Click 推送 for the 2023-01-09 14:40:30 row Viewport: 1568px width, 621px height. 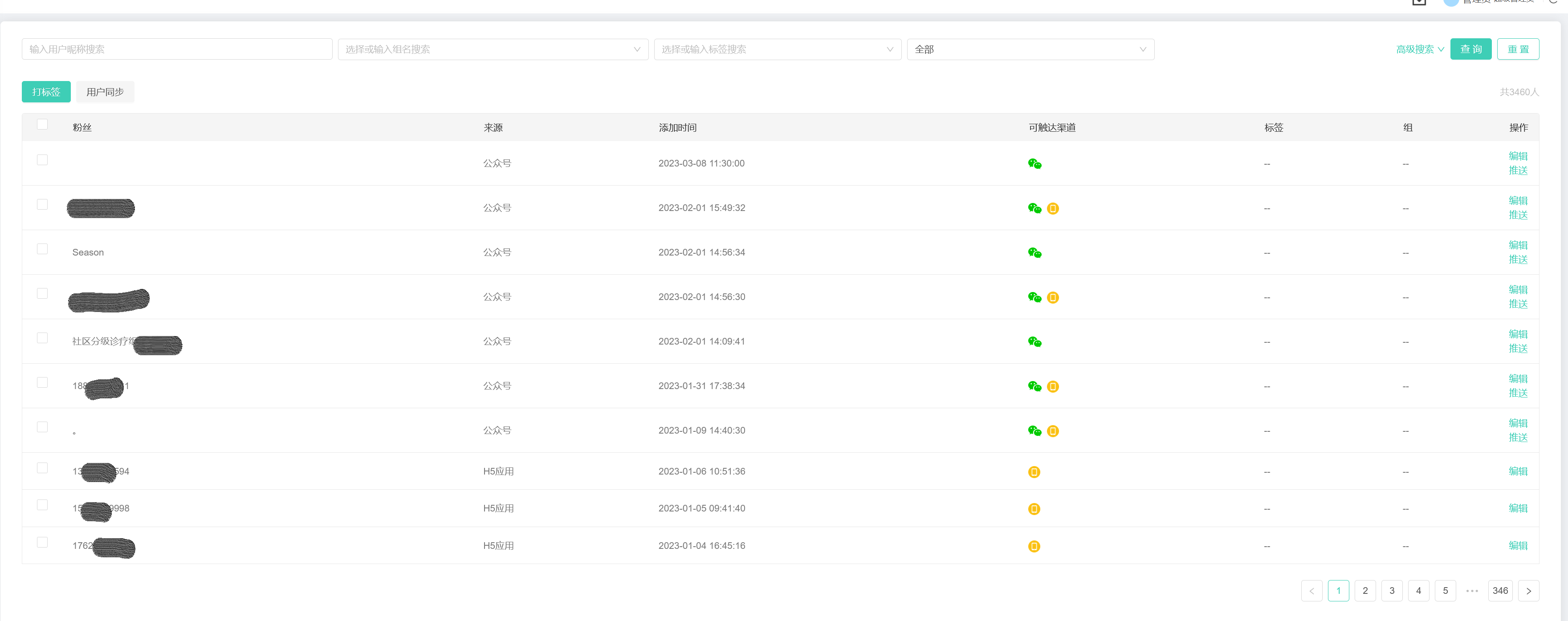point(1518,438)
